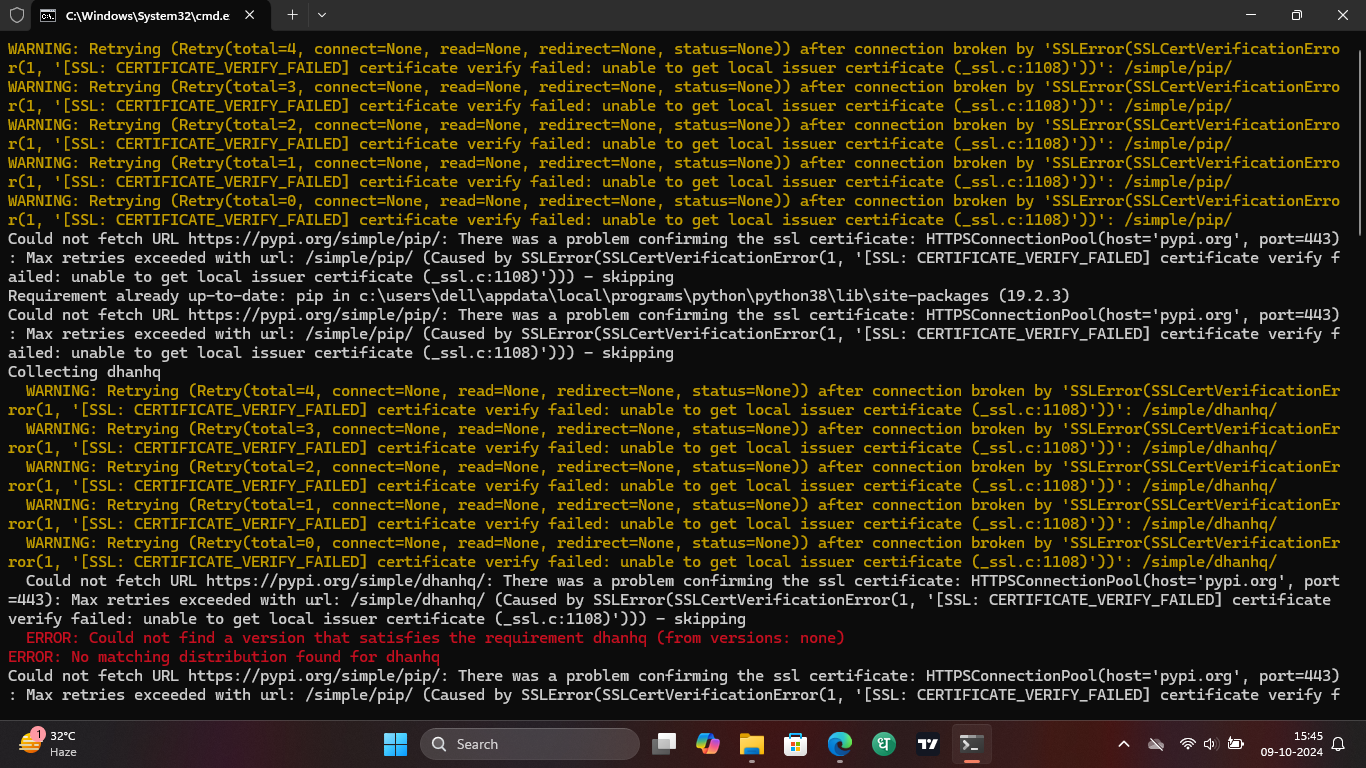Viewport: 1366px width, 768px height.
Task: Open the weather widget showing 32°C Haze
Action: 50,744
